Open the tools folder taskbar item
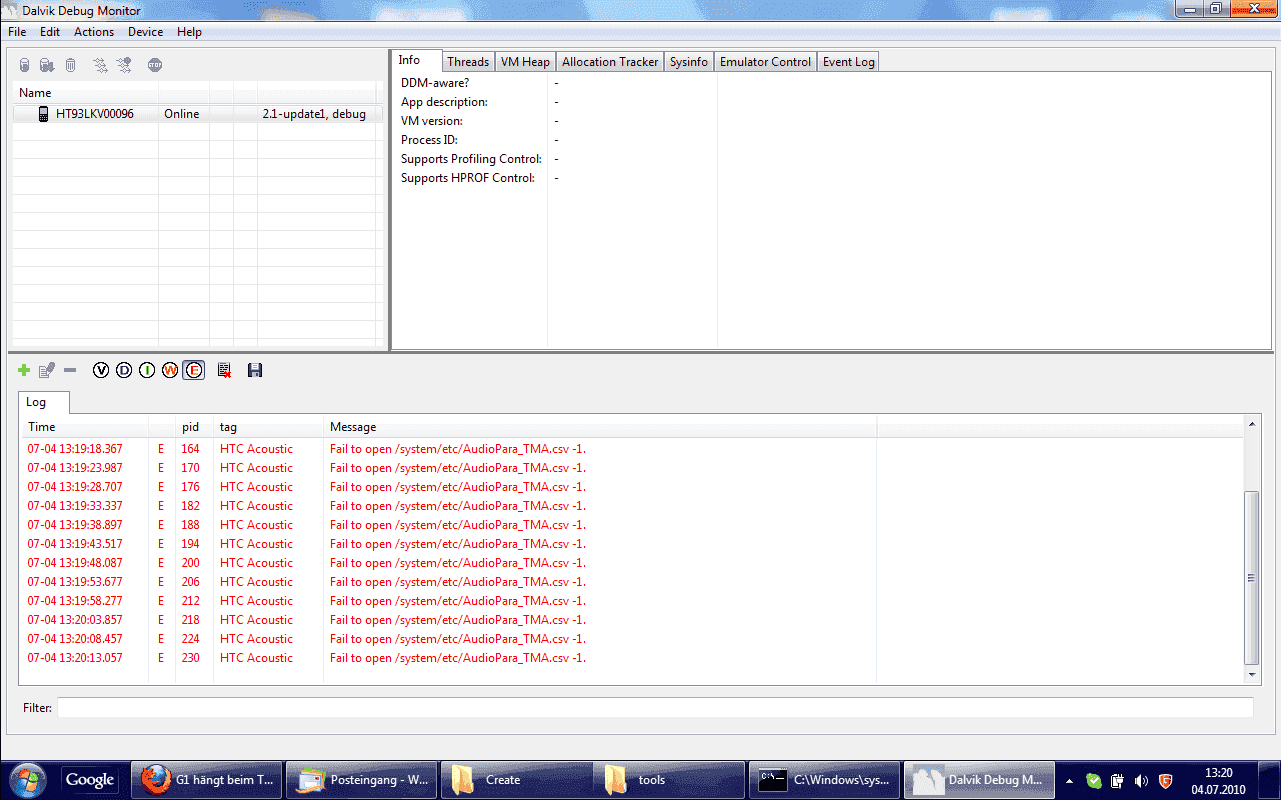 pyautogui.click(x=670, y=780)
